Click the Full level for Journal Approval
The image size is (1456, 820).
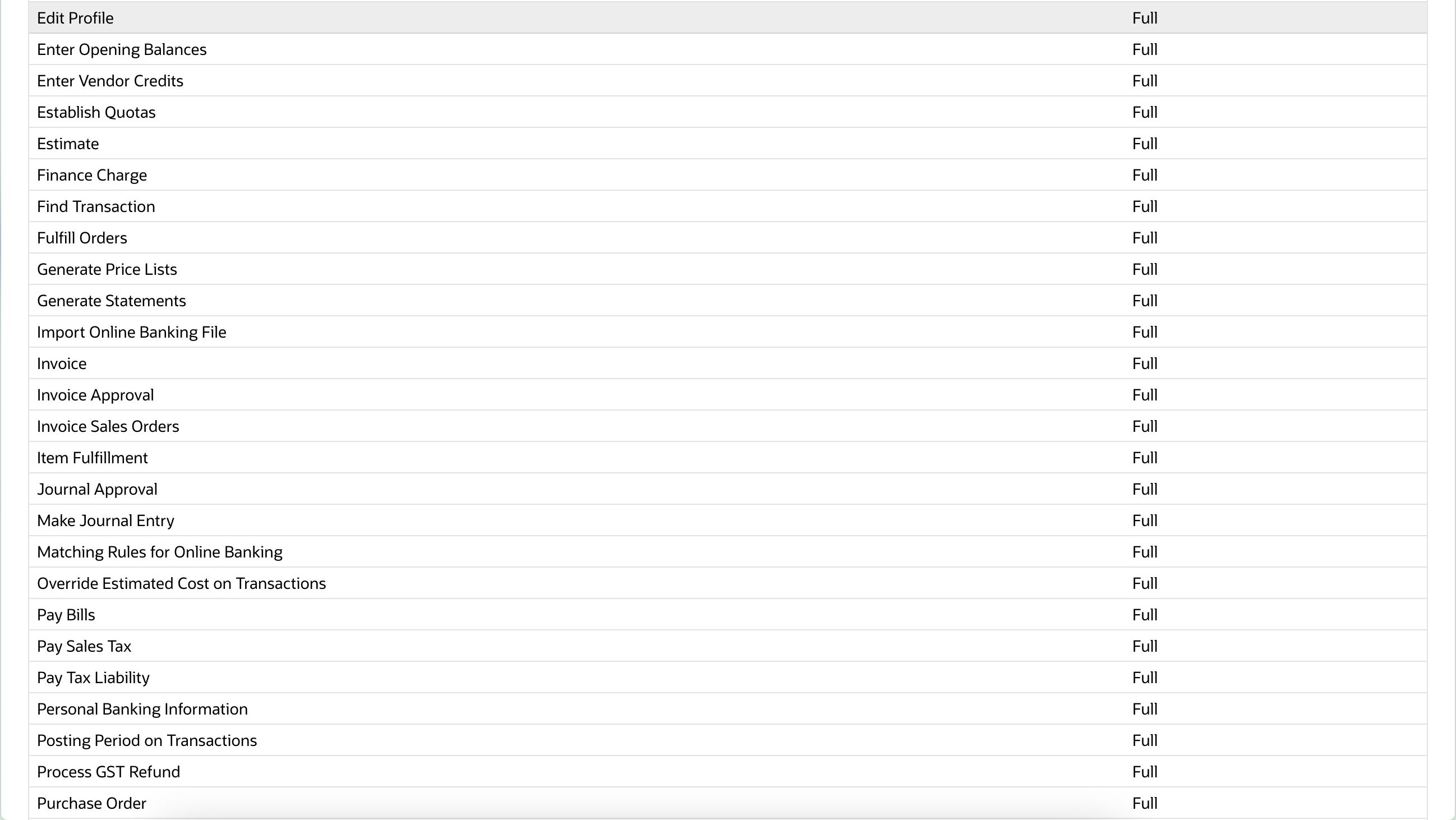pyautogui.click(x=1144, y=490)
